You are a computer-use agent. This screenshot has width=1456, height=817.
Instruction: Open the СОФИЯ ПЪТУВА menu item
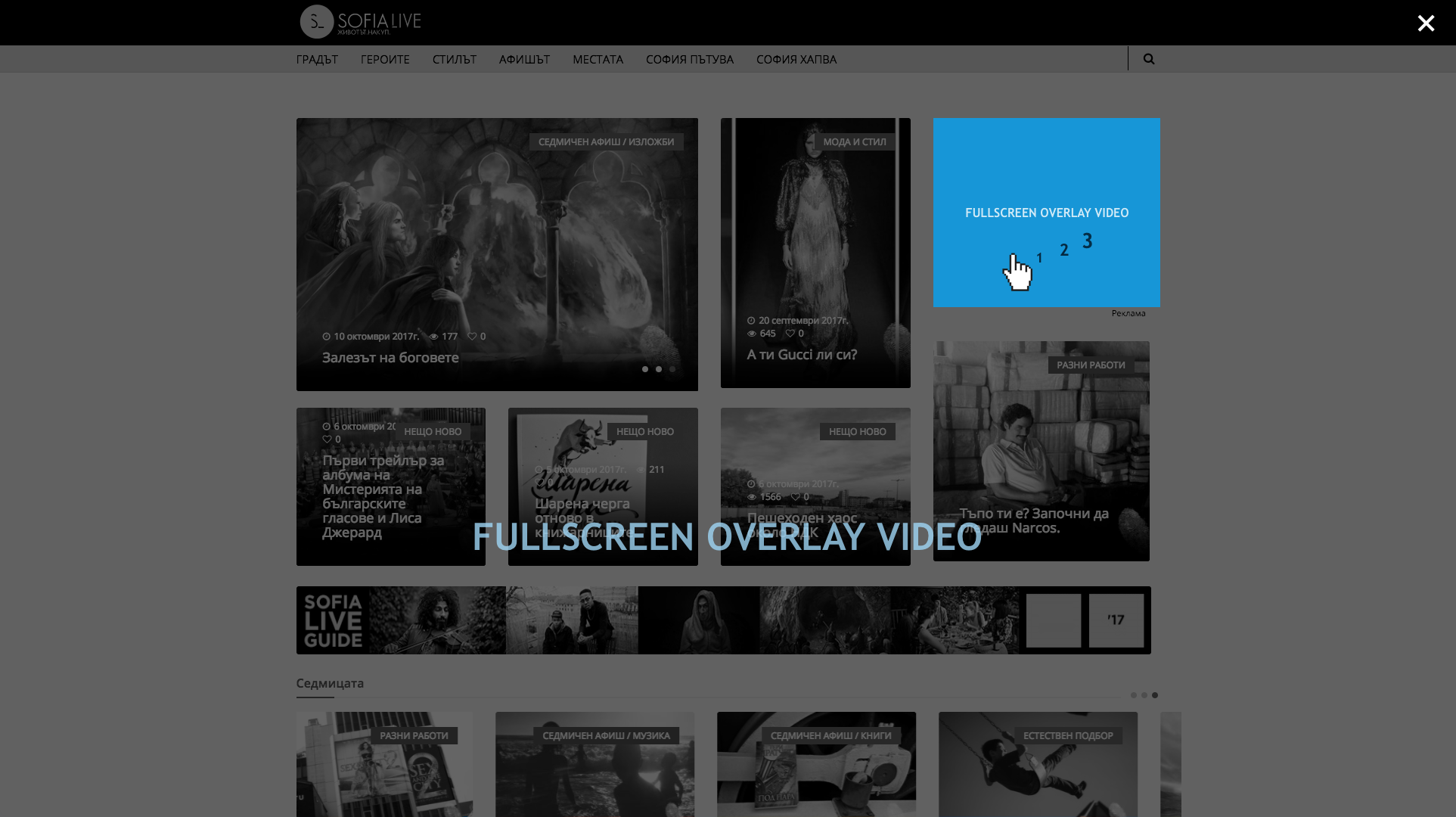click(689, 59)
